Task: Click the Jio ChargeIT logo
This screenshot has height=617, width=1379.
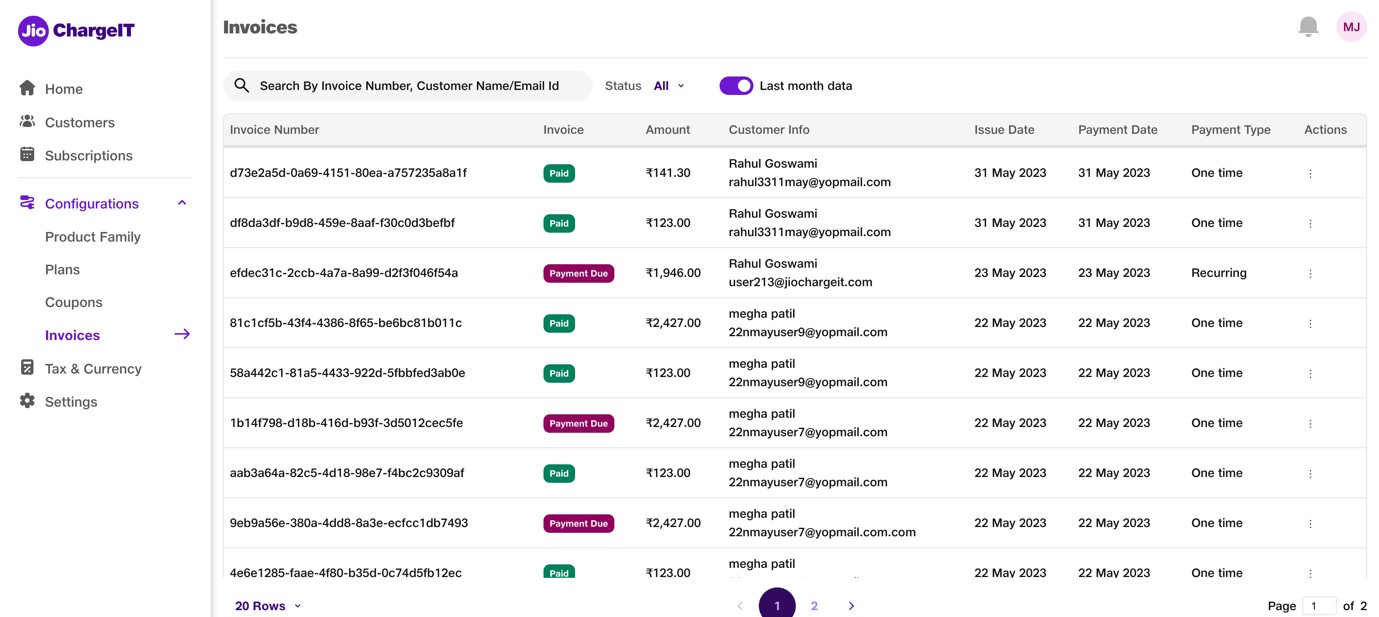Action: pyautogui.click(x=76, y=31)
